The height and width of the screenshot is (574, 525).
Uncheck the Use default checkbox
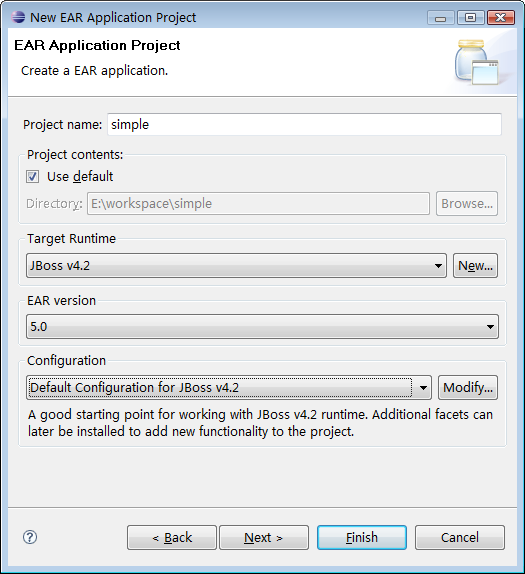pos(32,176)
